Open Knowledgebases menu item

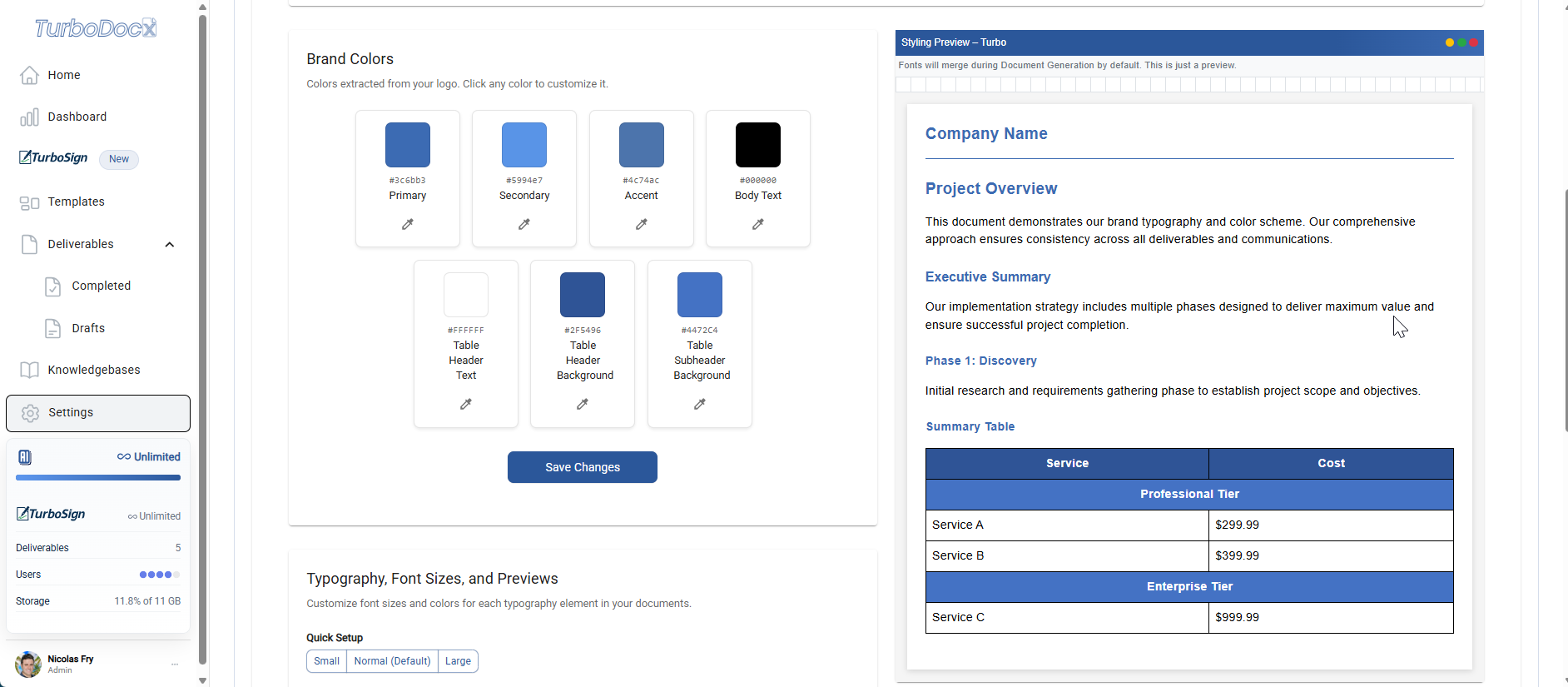coord(94,370)
